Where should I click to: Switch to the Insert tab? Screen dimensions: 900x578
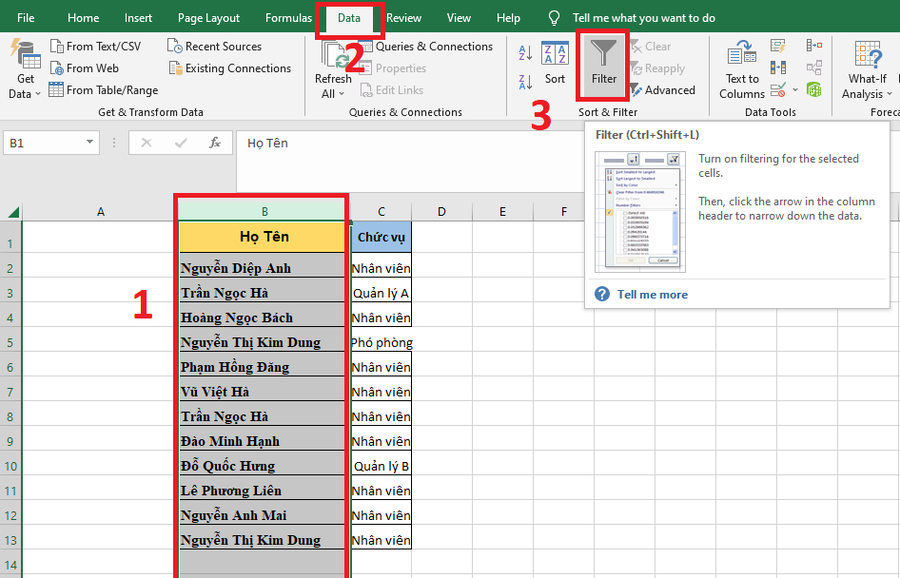click(138, 18)
